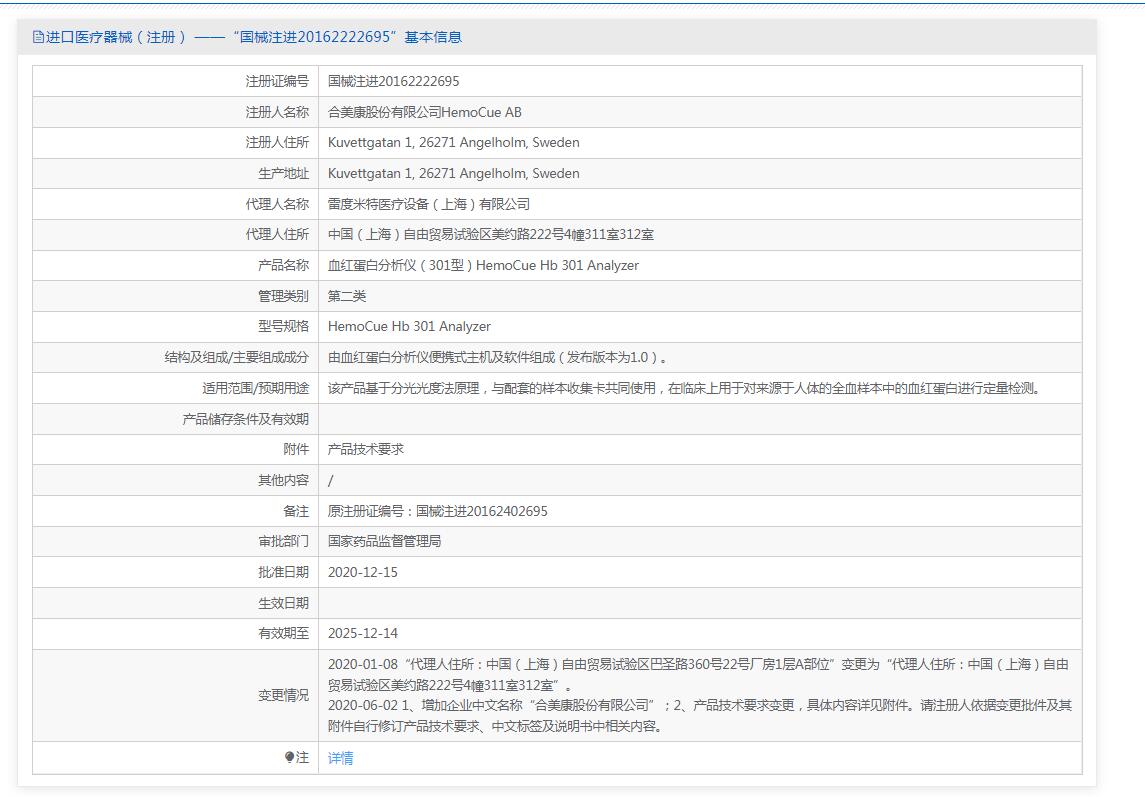This screenshot has width=1145, height=797.
Task: Open the 详情 details link
Action: [340, 758]
